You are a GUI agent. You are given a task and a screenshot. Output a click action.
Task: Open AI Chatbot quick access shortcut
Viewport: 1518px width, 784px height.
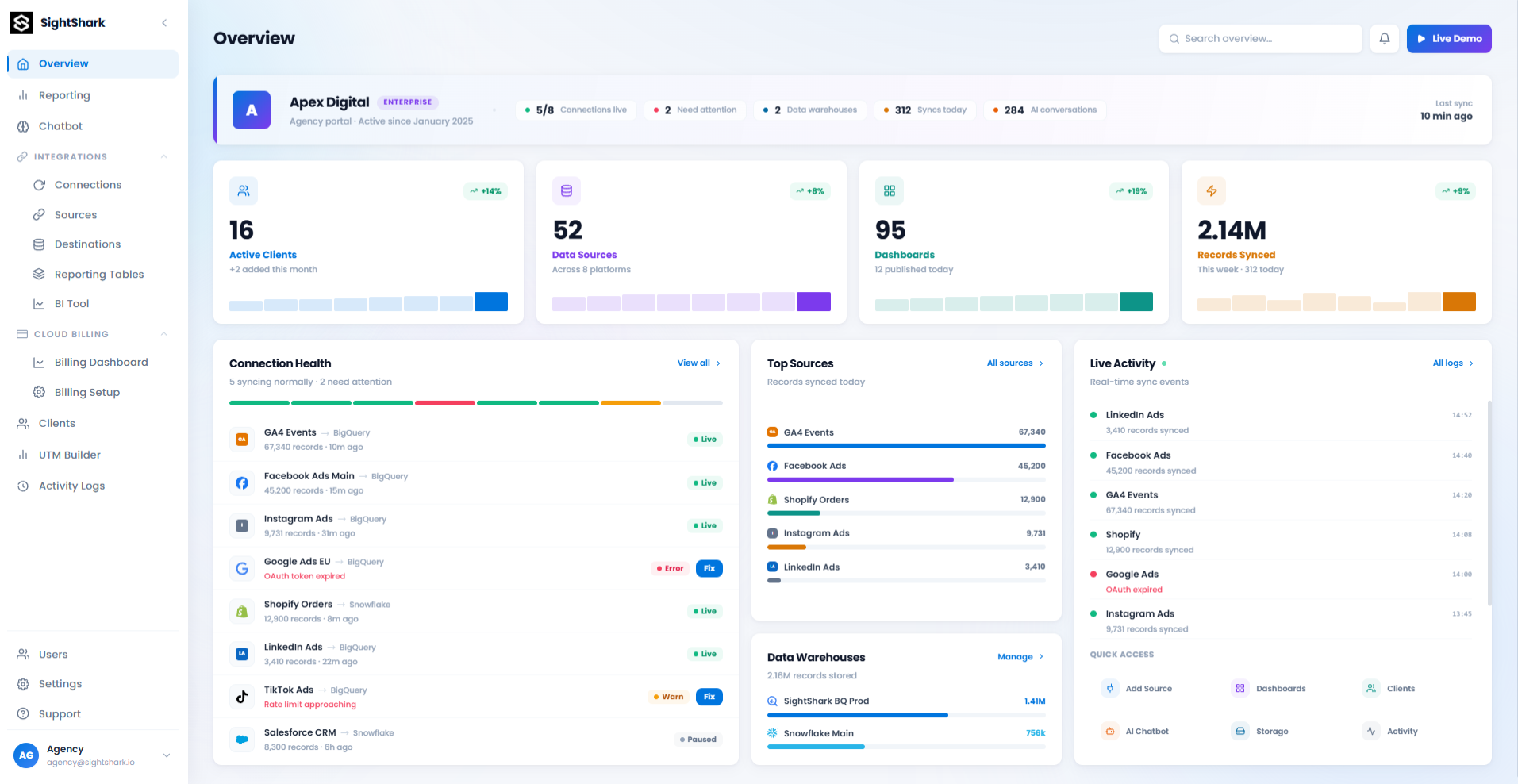(x=1137, y=732)
